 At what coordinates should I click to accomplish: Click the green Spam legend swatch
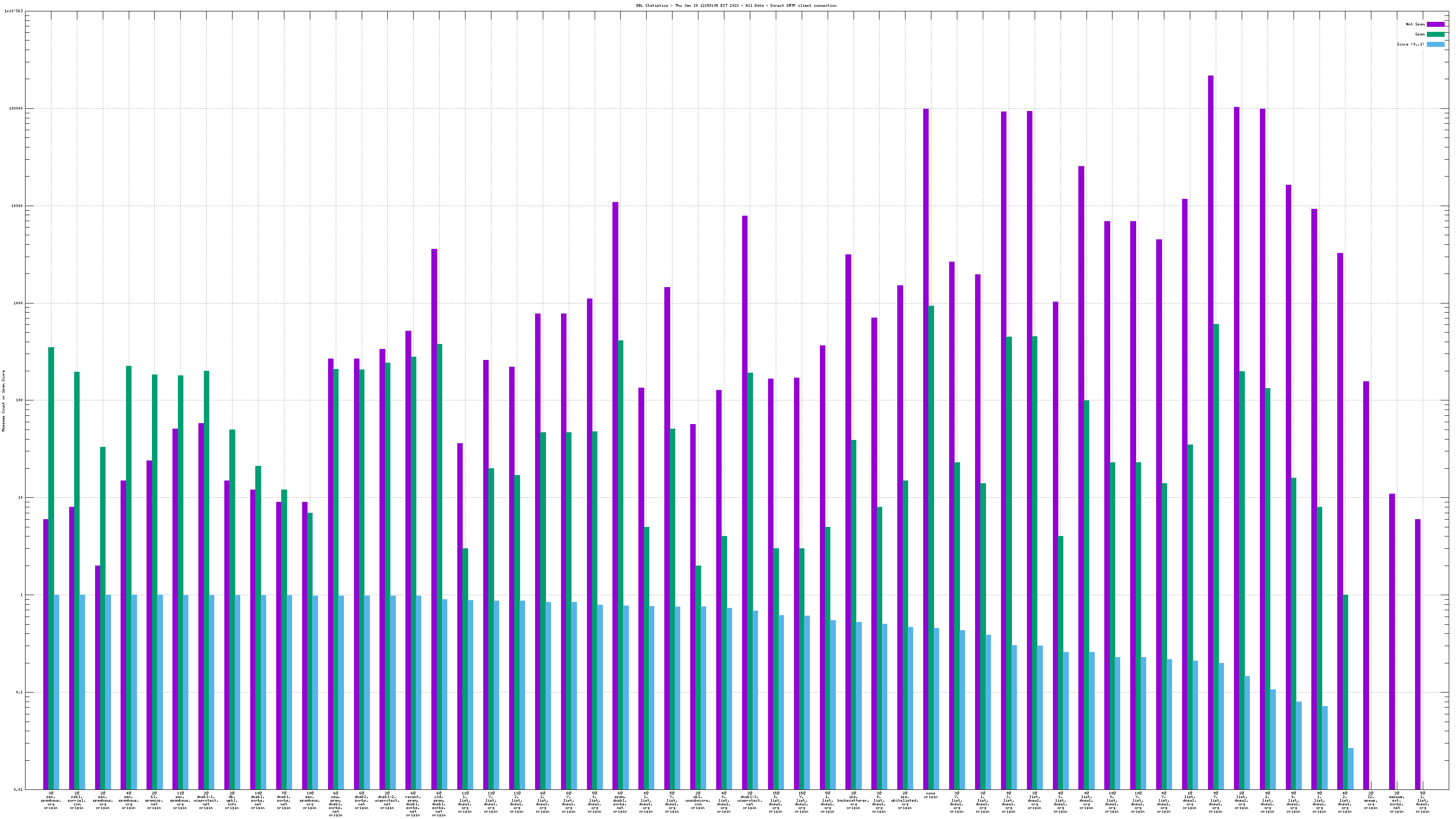[x=1435, y=35]
